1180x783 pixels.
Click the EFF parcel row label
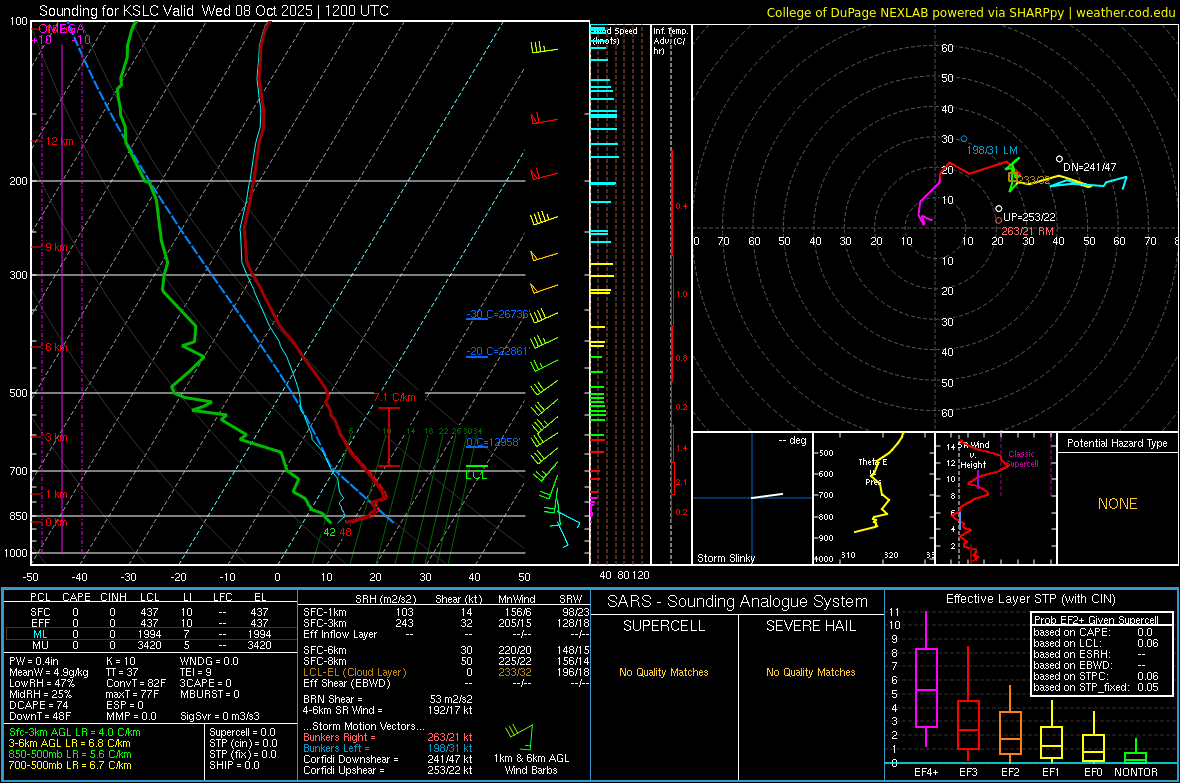40,623
